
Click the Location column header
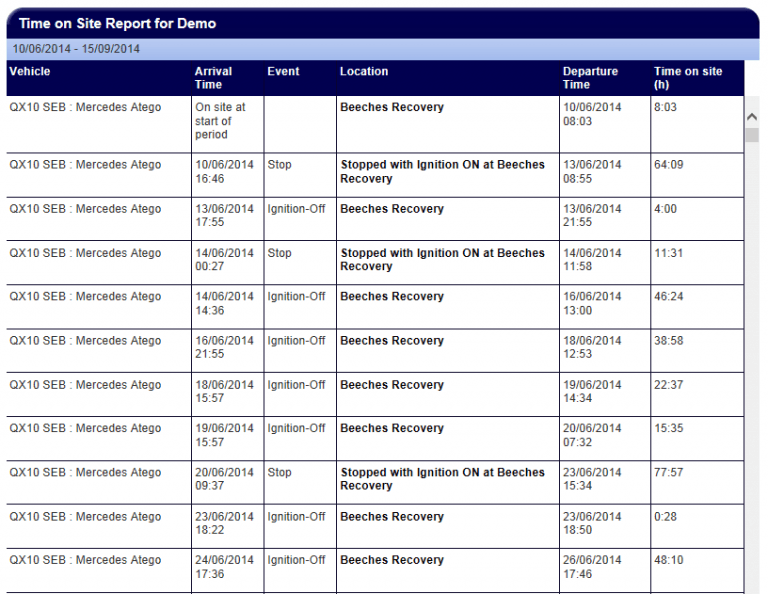tap(364, 71)
